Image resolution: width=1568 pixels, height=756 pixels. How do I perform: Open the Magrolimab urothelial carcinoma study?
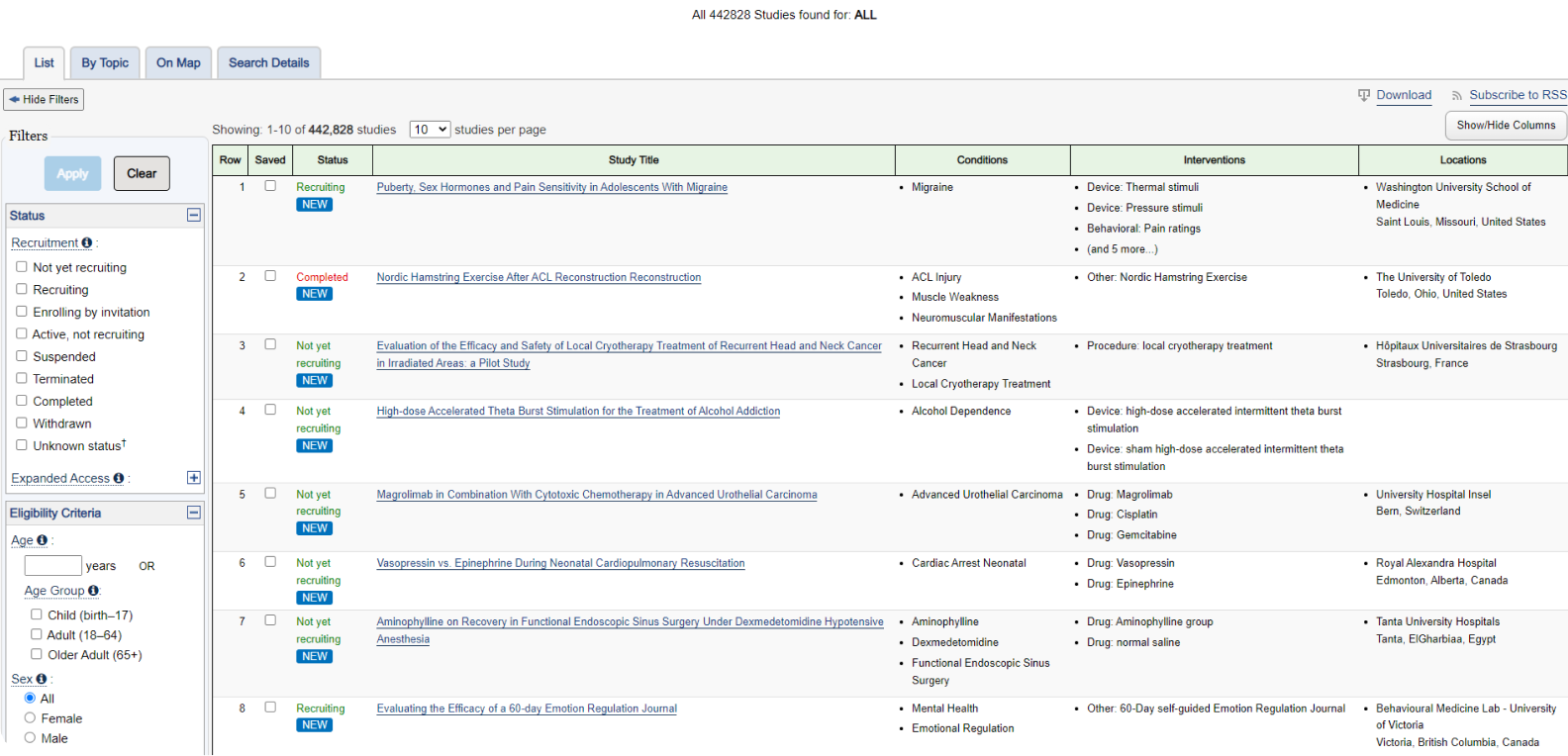(x=597, y=495)
